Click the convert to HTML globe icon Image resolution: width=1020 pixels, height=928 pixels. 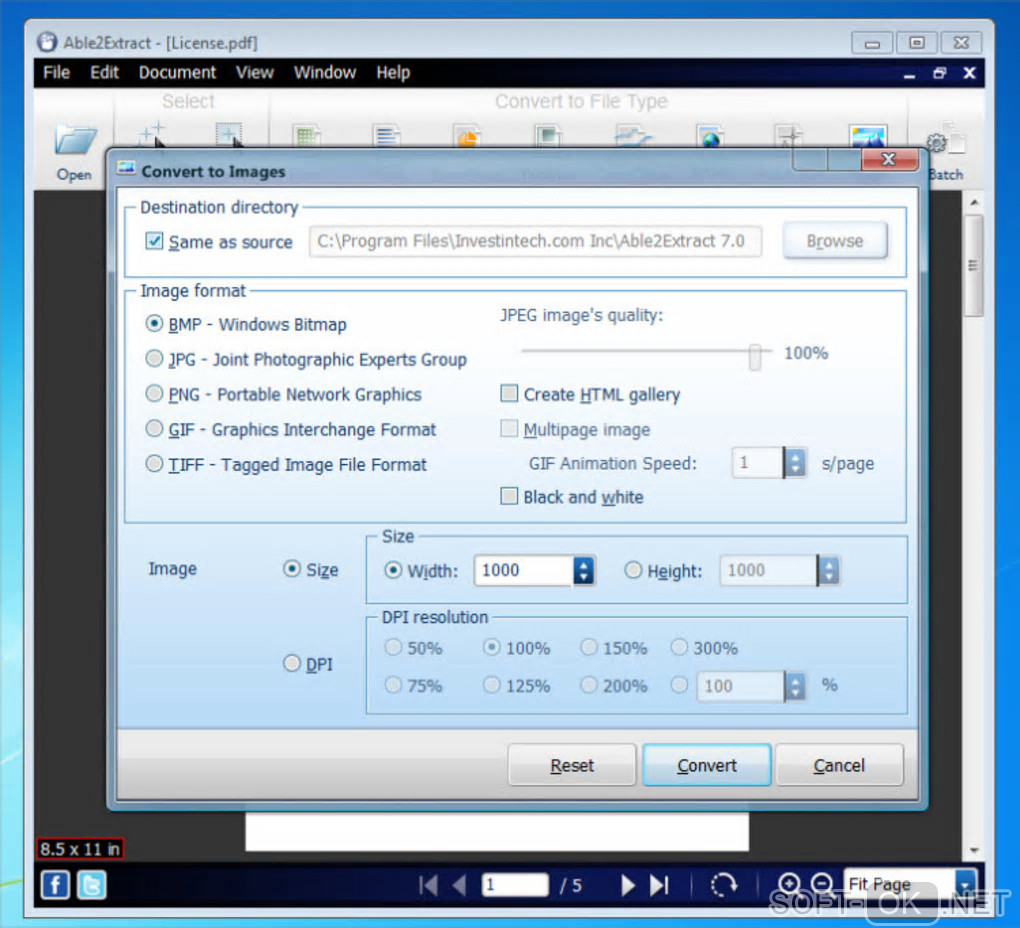pyautogui.click(x=710, y=135)
